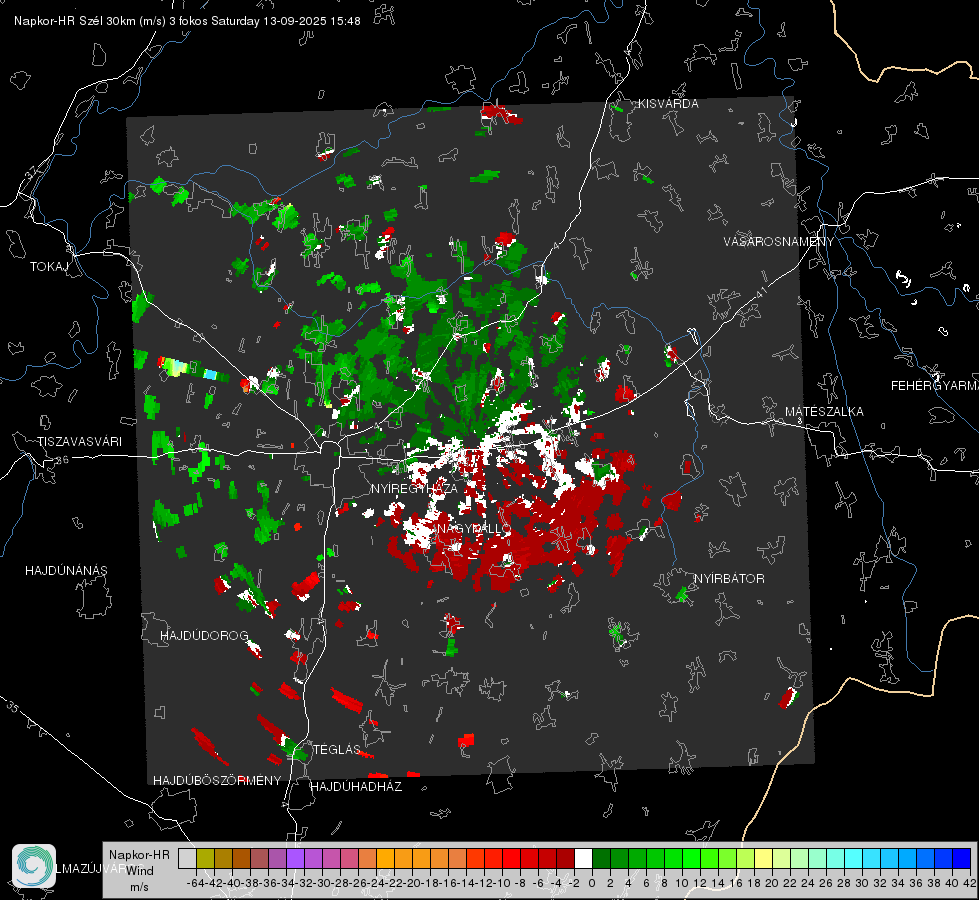Click the 0 value on the legend scale

pyautogui.click(x=592, y=883)
